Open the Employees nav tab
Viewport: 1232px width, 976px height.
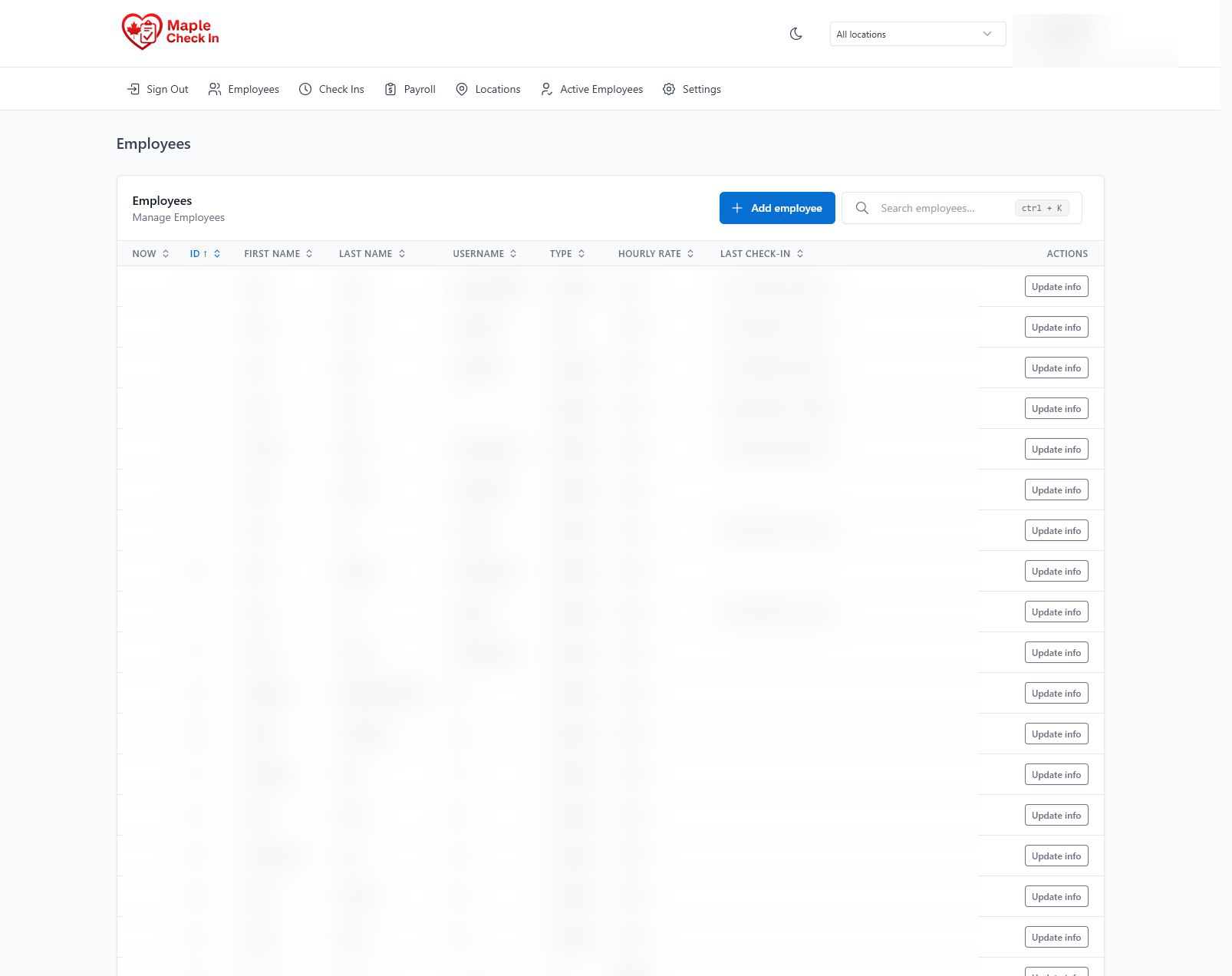tap(243, 89)
